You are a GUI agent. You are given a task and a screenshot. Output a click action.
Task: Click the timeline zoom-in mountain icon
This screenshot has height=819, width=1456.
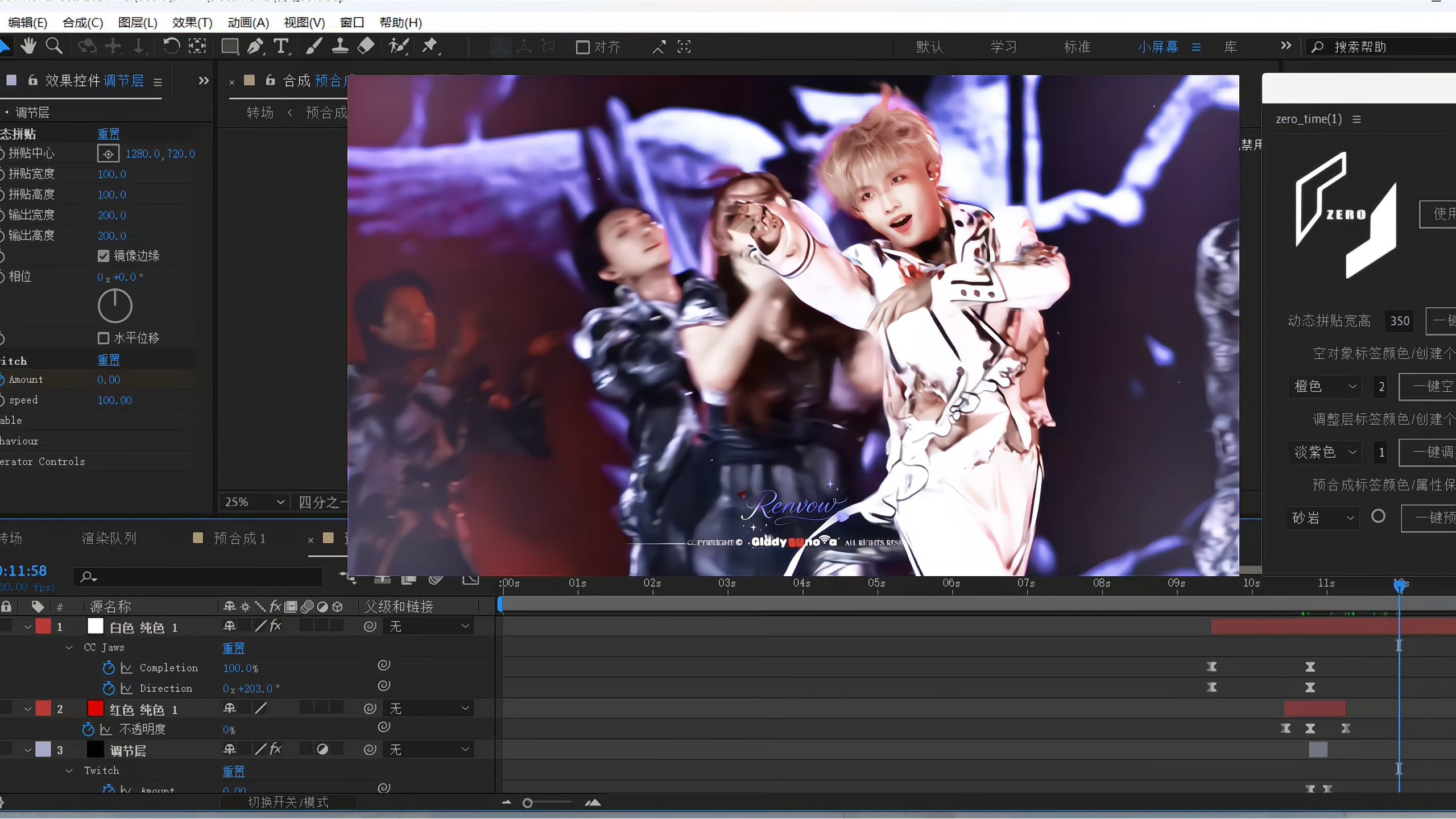click(x=593, y=803)
